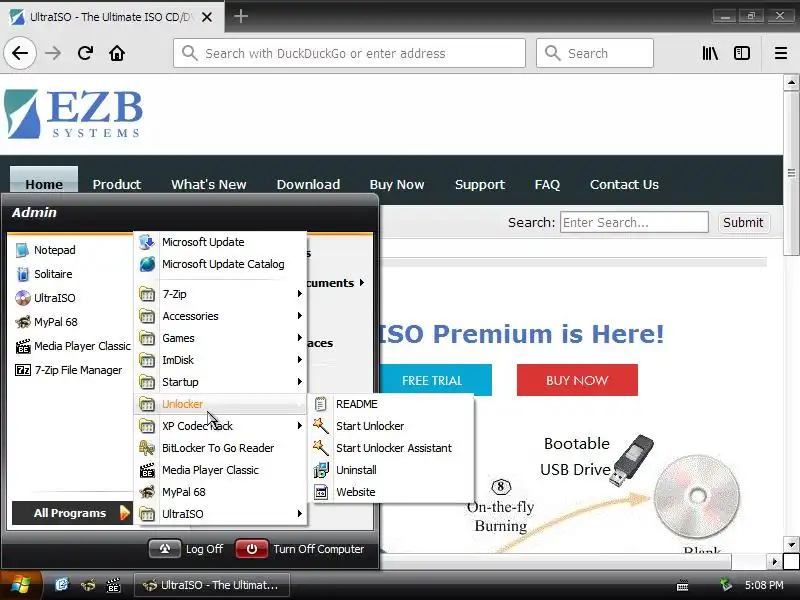Expand the XP Codec Pack folder
Viewport: 800px width, 600px height.
click(220, 426)
